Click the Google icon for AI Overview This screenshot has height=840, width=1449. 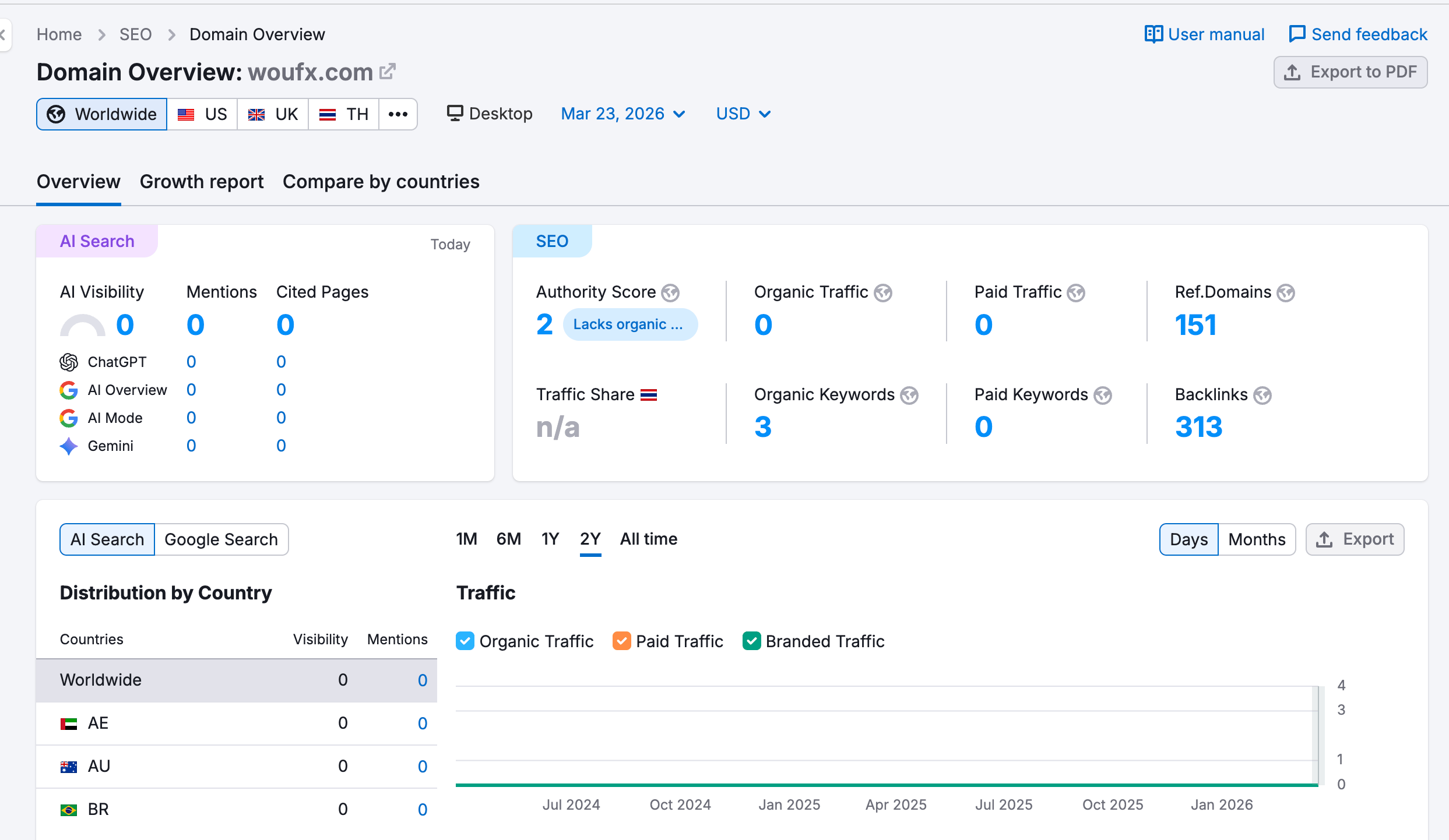tap(69, 390)
